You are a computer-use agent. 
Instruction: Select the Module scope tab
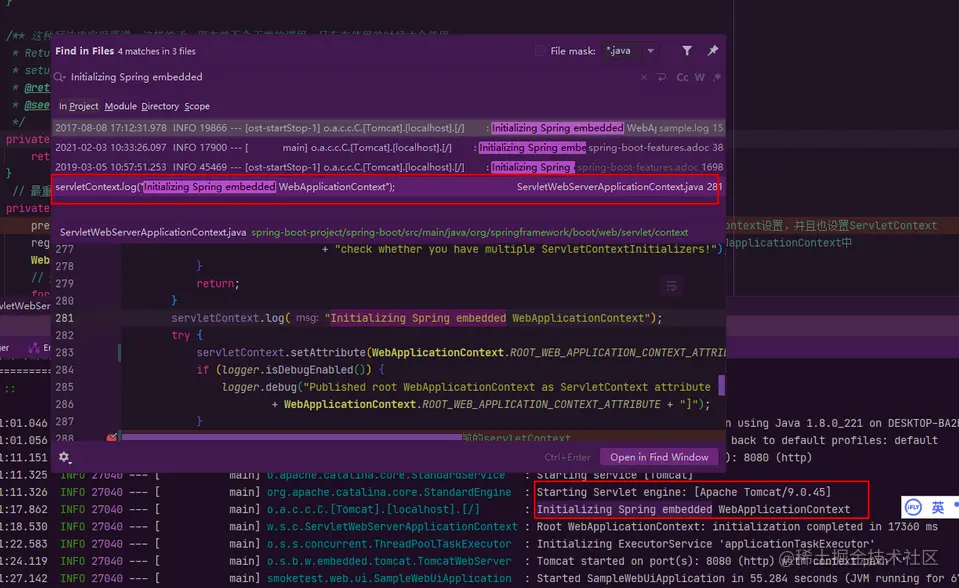click(x=120, y=106)
